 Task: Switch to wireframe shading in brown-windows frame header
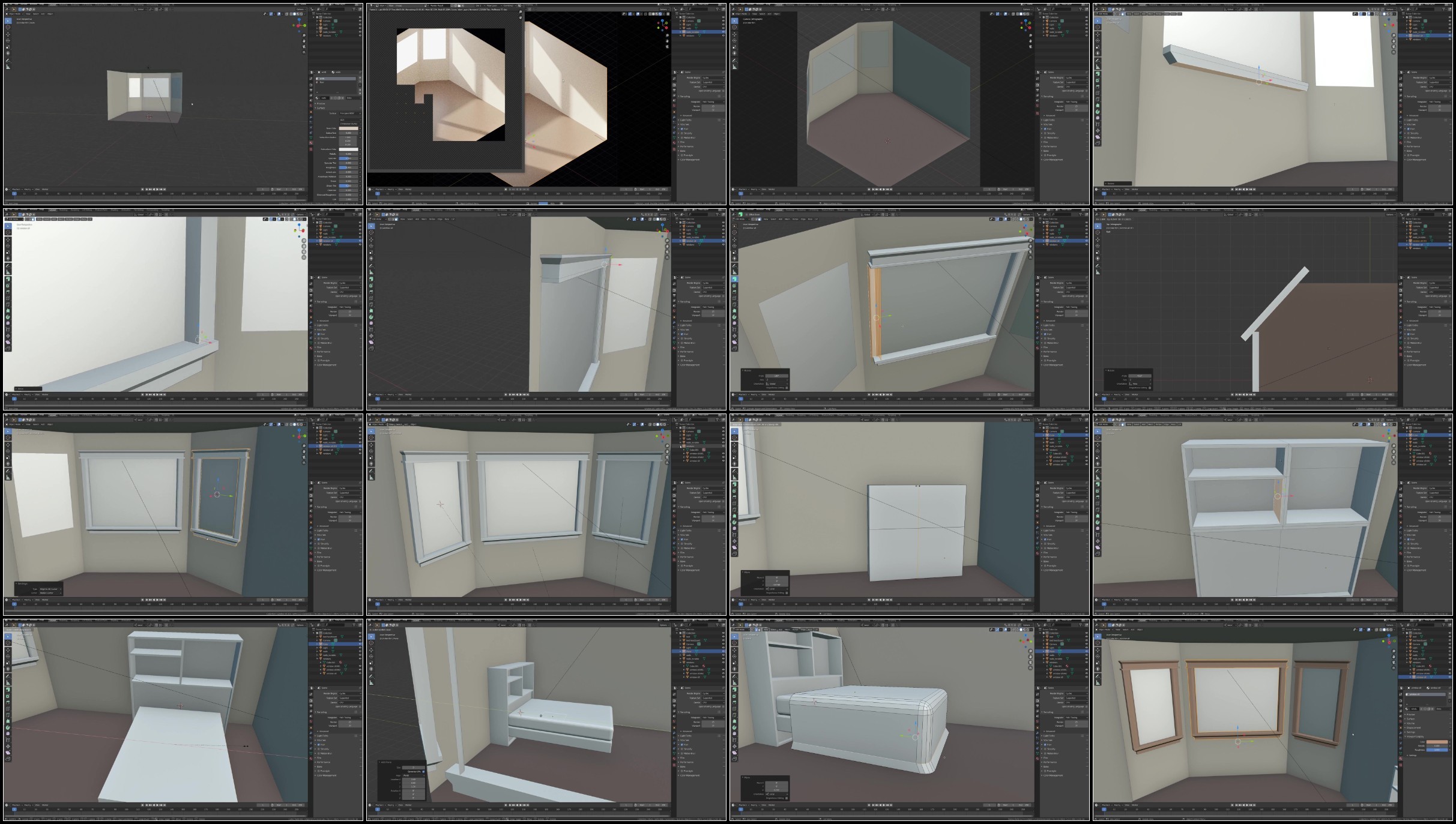tap(1381, 630)
